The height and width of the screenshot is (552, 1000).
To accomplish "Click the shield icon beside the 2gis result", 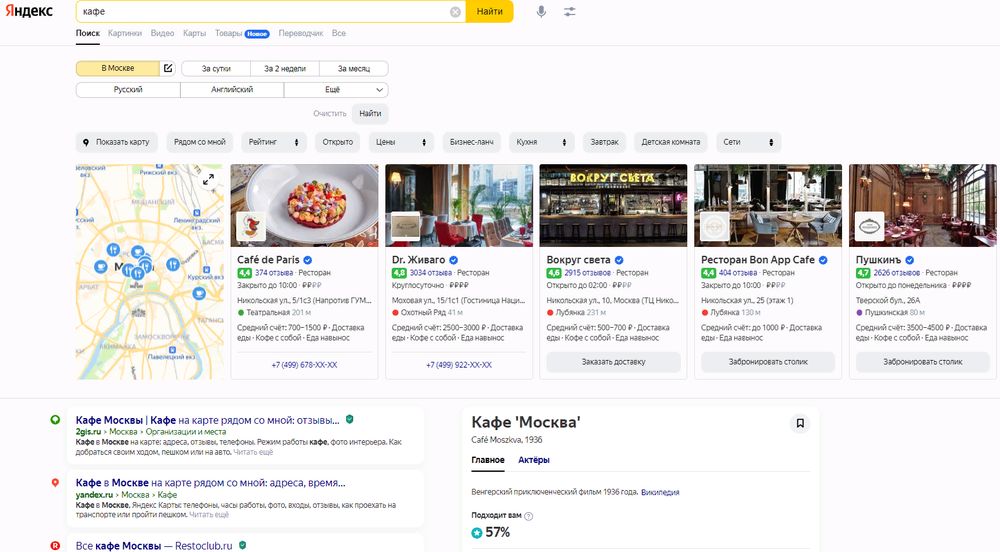I will (x=349, y=419).
